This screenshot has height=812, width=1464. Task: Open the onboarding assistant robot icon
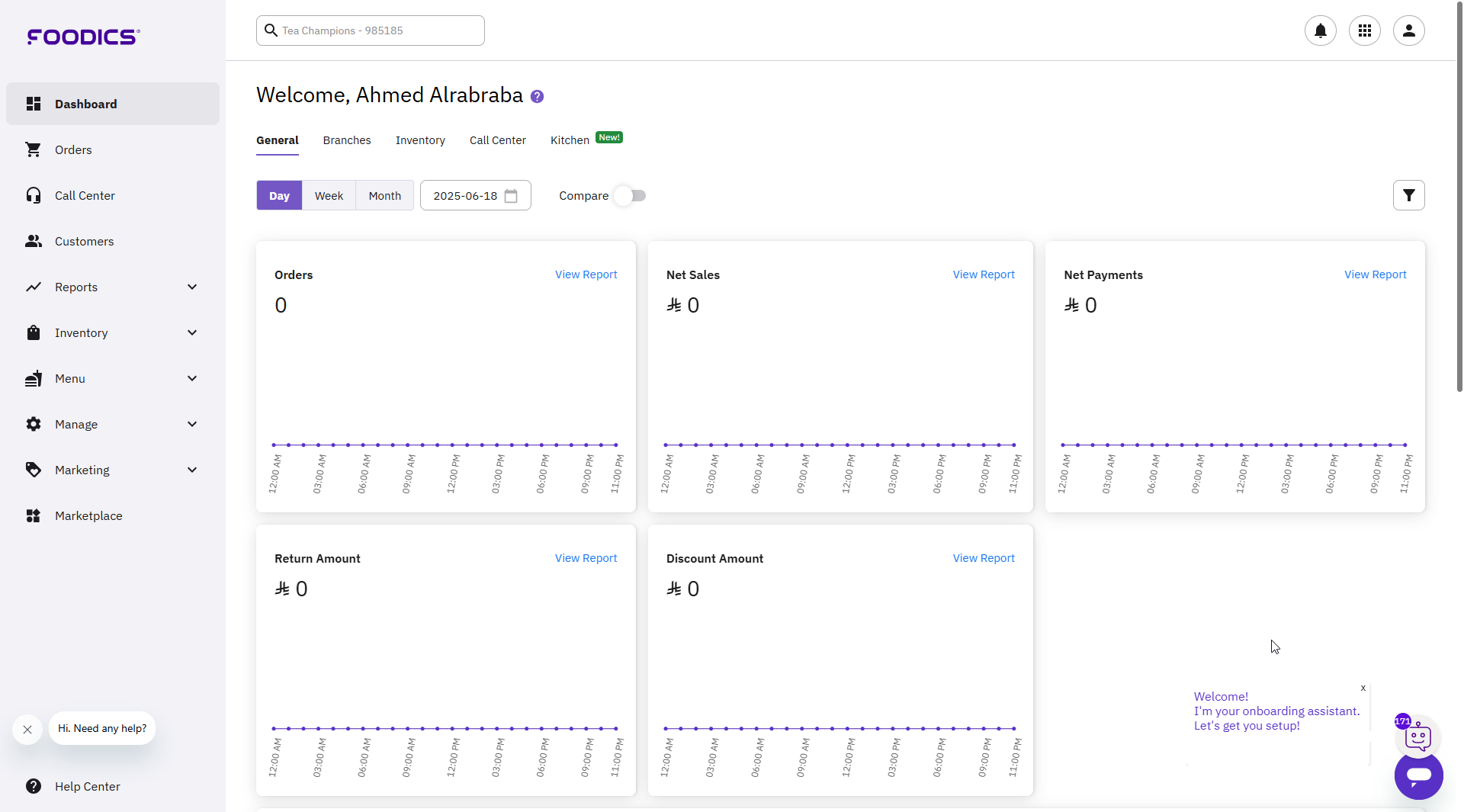(x=1417, y=737)
